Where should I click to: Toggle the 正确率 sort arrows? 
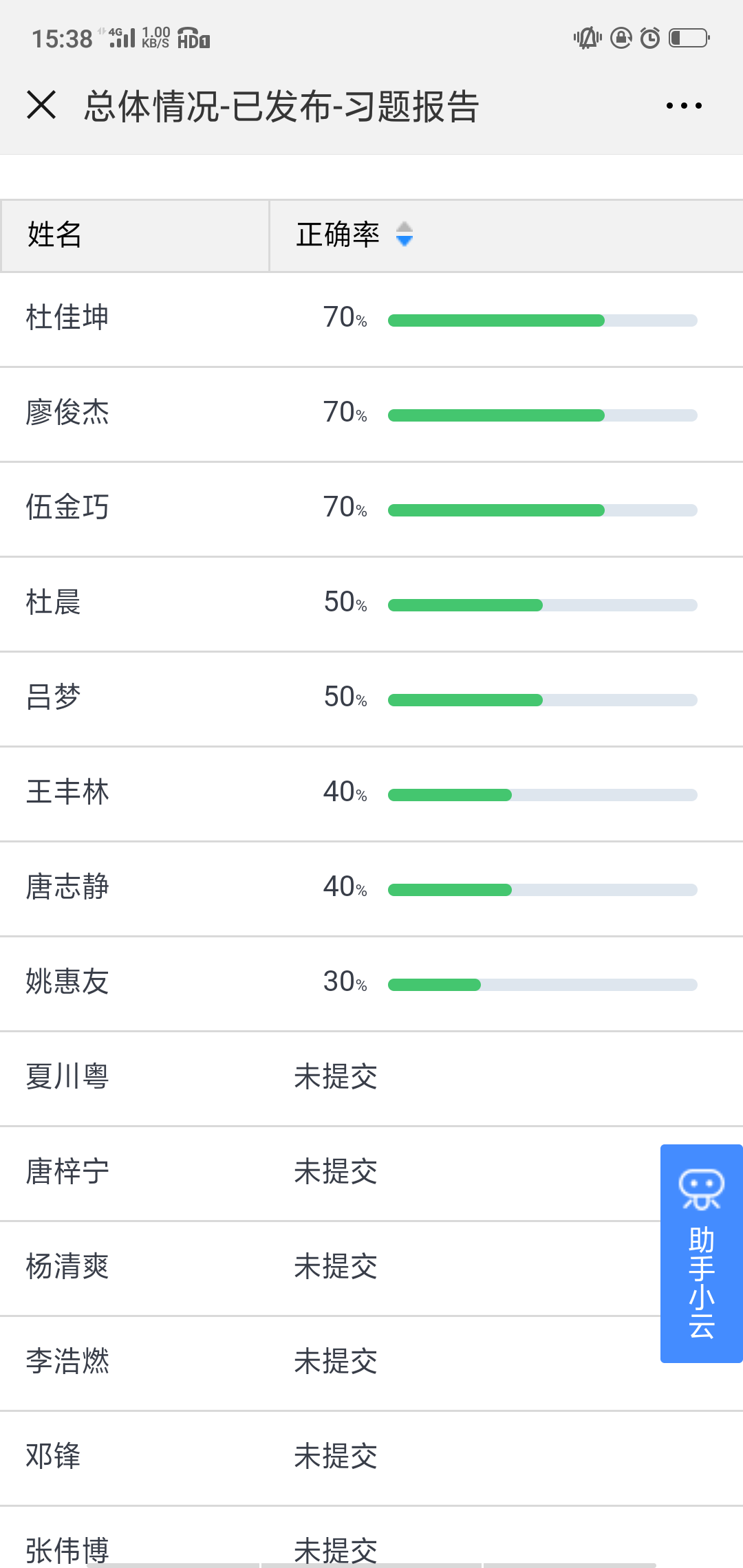tap(405, 235)
